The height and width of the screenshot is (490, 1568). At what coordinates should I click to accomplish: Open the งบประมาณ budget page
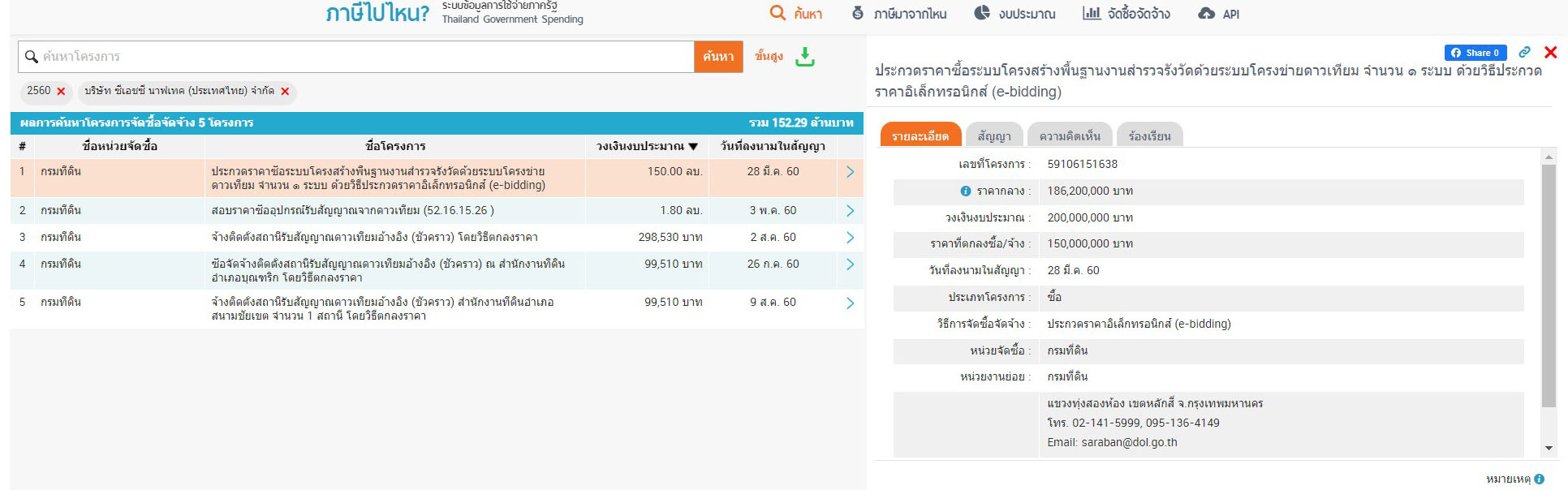tap(1015, 14)
